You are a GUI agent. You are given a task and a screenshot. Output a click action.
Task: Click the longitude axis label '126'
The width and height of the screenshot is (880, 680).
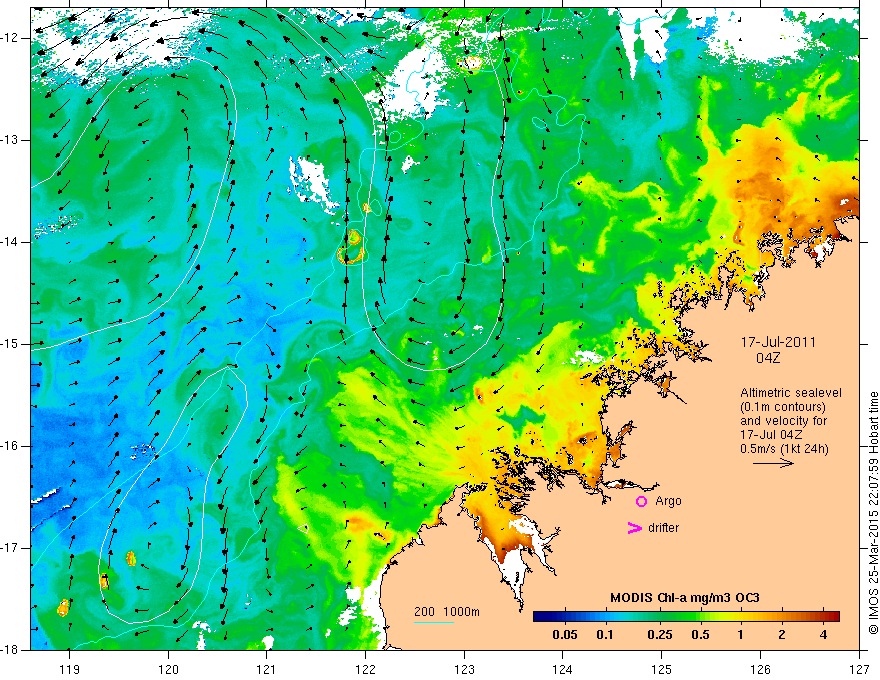tap(760, 669)
